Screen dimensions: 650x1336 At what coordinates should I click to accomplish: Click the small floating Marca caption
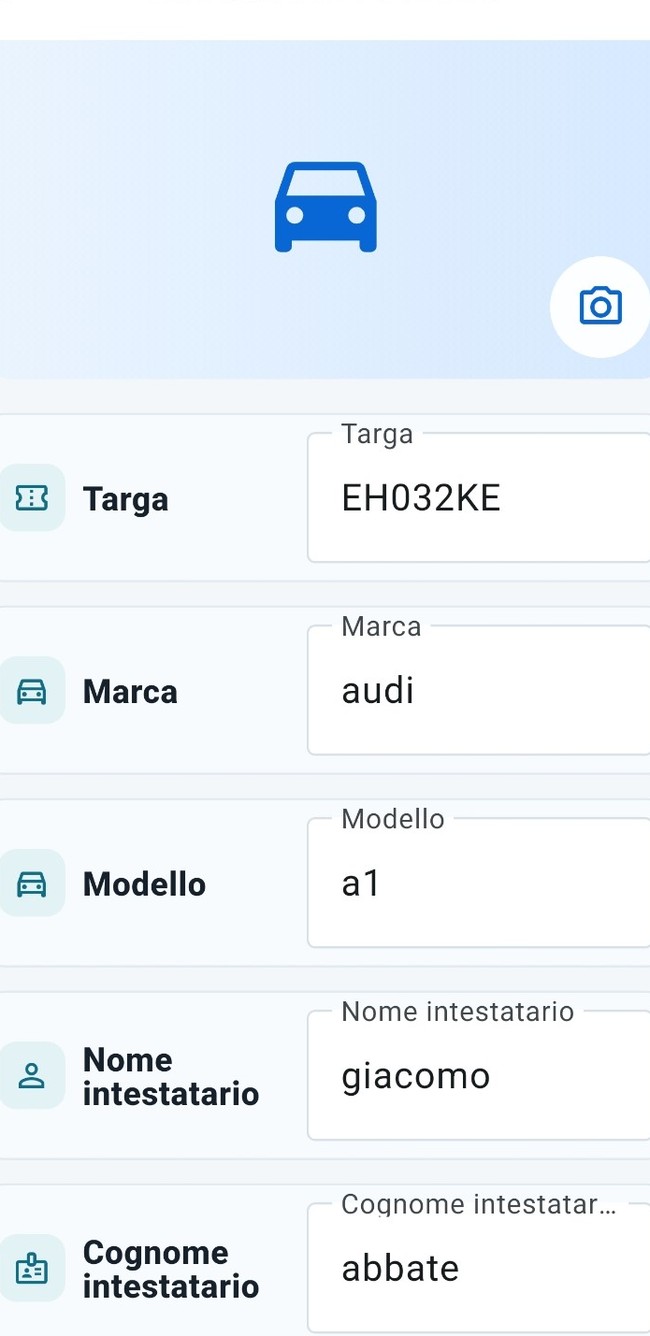(x=381, y=627)
